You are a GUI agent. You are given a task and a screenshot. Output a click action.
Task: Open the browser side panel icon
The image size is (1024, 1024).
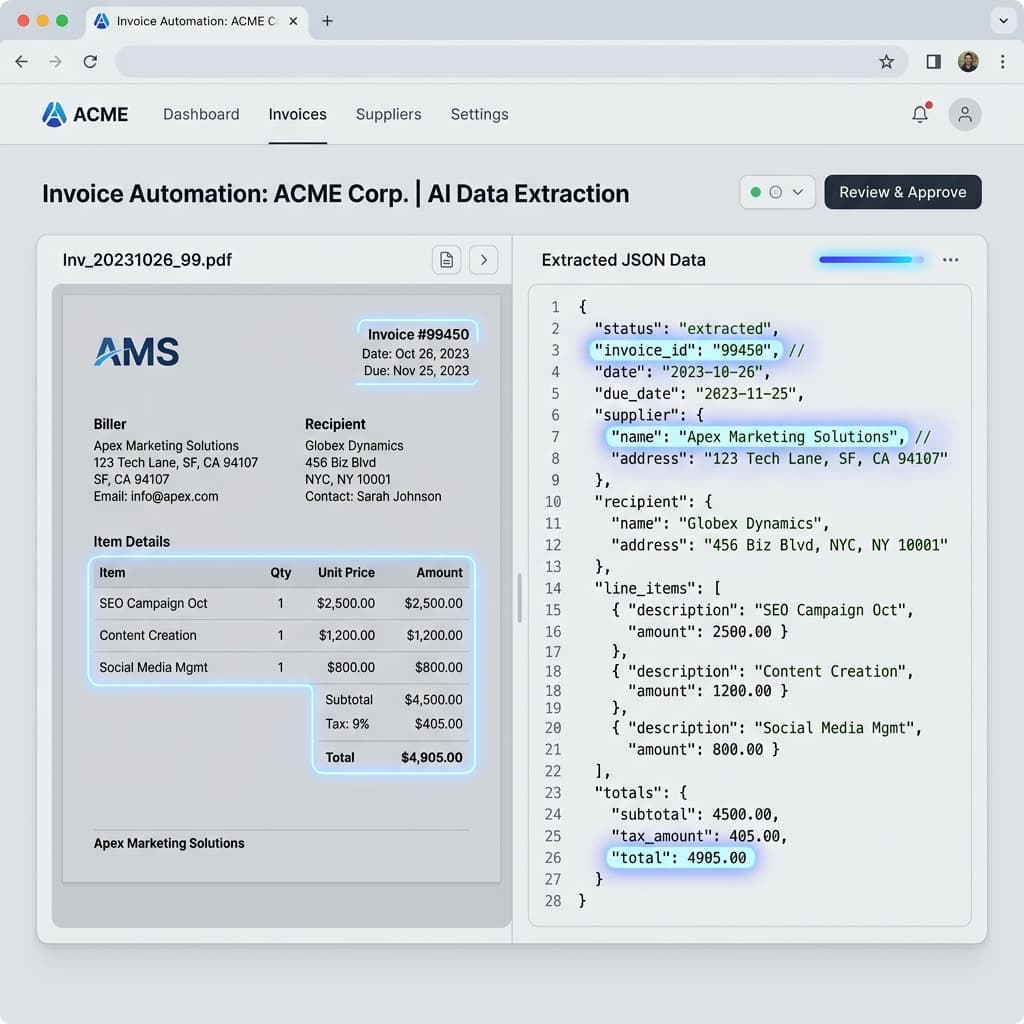pyautogui.click(x=934, y=61)
